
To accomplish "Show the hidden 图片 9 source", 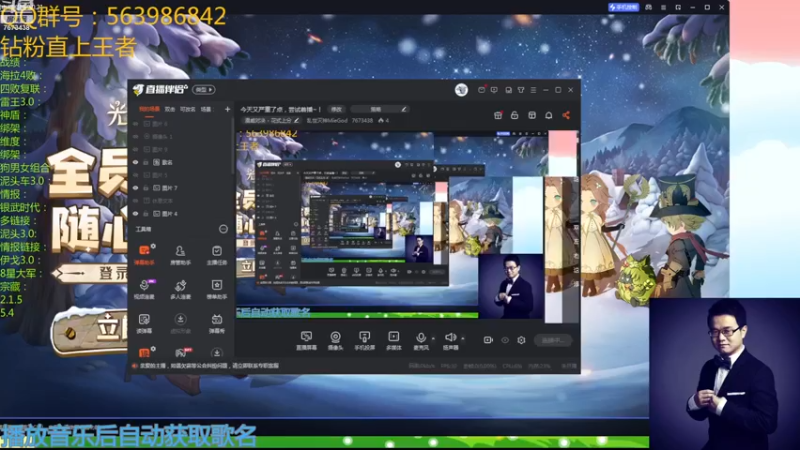I will pyautogui.click(x=135, y=149).
